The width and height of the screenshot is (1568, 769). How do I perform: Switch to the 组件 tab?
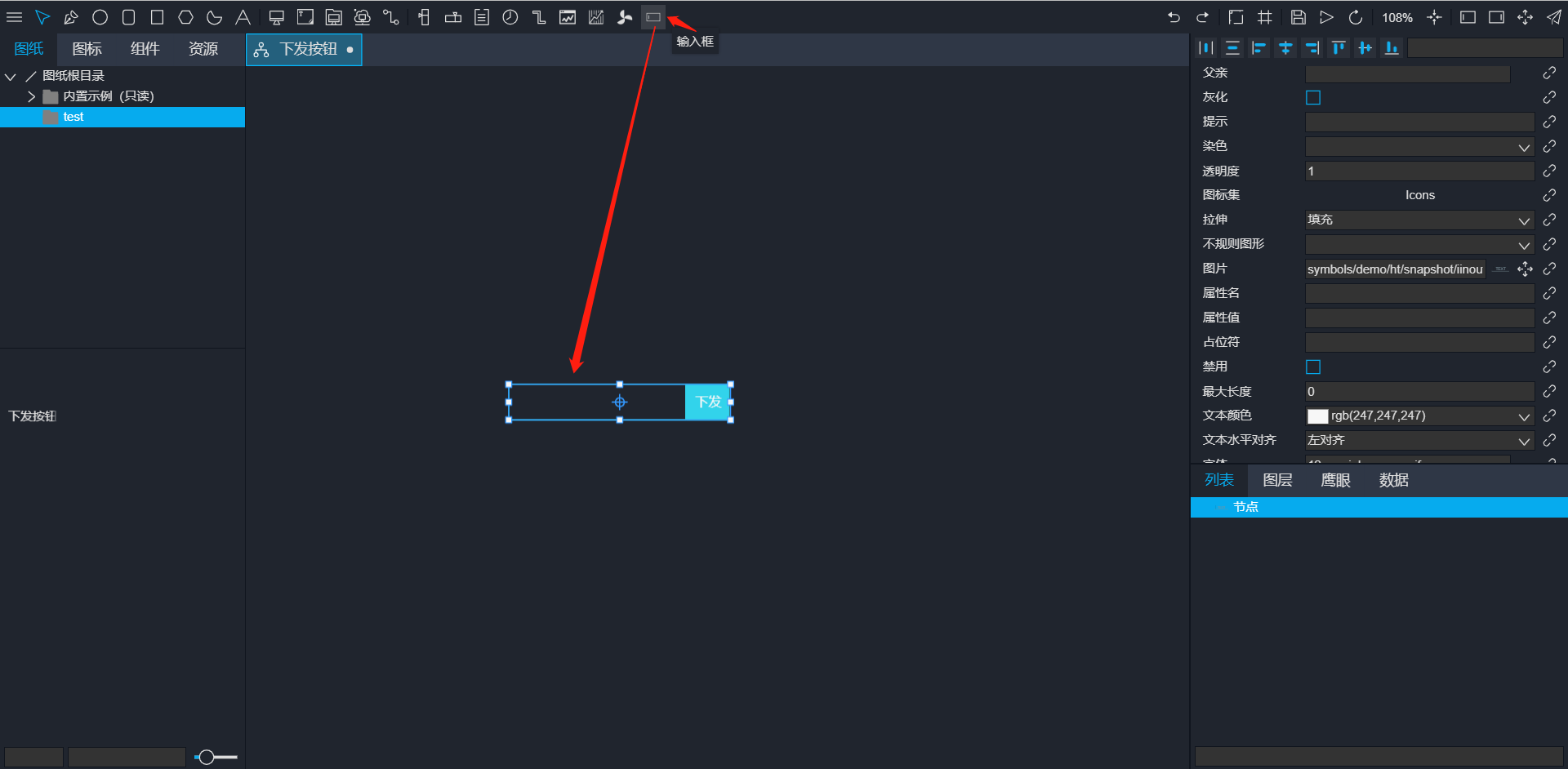145,49
